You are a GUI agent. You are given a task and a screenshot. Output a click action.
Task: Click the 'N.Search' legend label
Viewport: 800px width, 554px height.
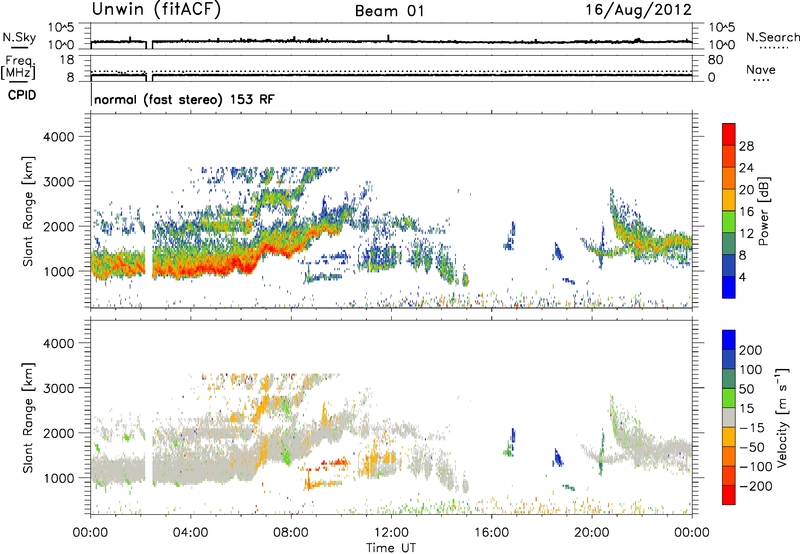point(772,37)
